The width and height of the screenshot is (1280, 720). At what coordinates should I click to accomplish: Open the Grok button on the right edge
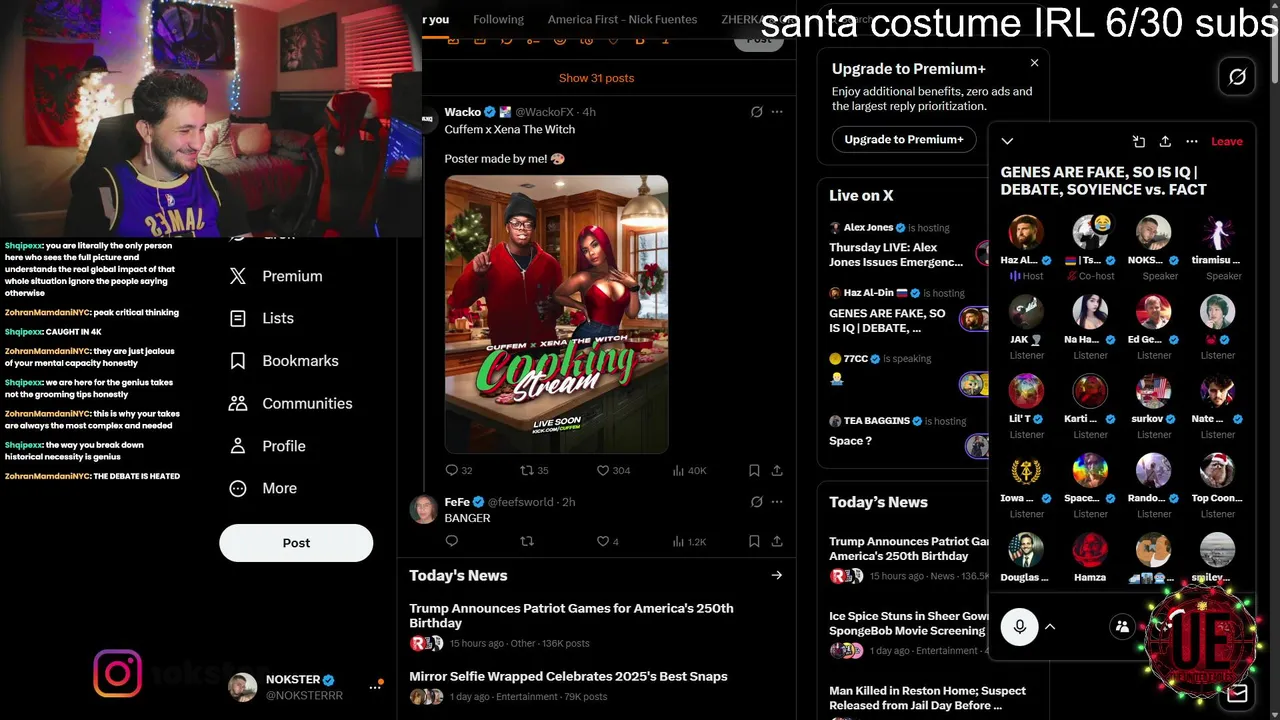tap(1238, 77)
